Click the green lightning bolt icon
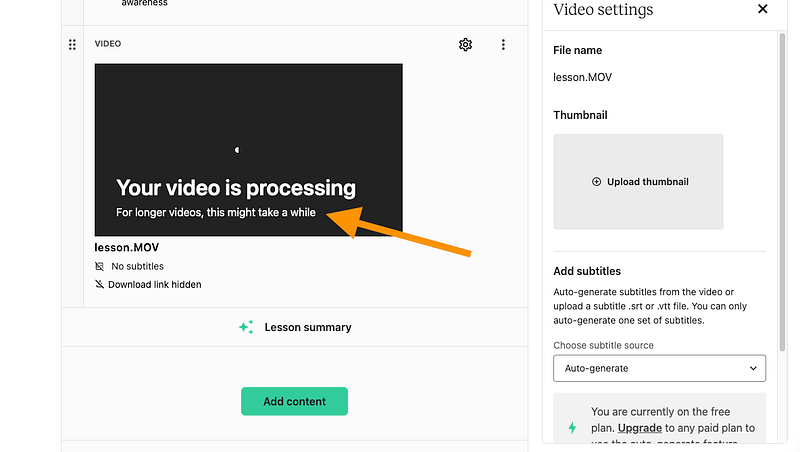The height and width of the screenshot is (452, 800). [x=572, y=428]
